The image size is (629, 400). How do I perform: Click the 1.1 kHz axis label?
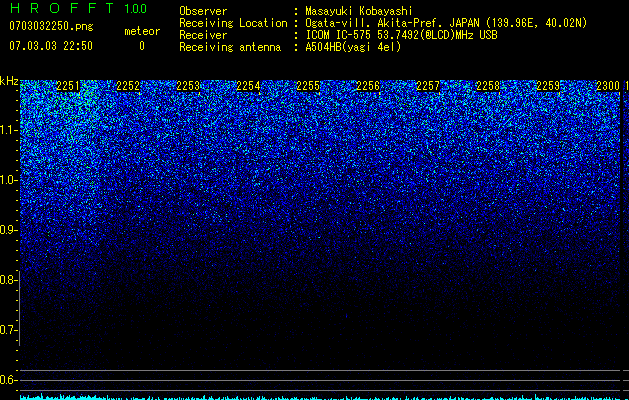[x=8, y=130]
